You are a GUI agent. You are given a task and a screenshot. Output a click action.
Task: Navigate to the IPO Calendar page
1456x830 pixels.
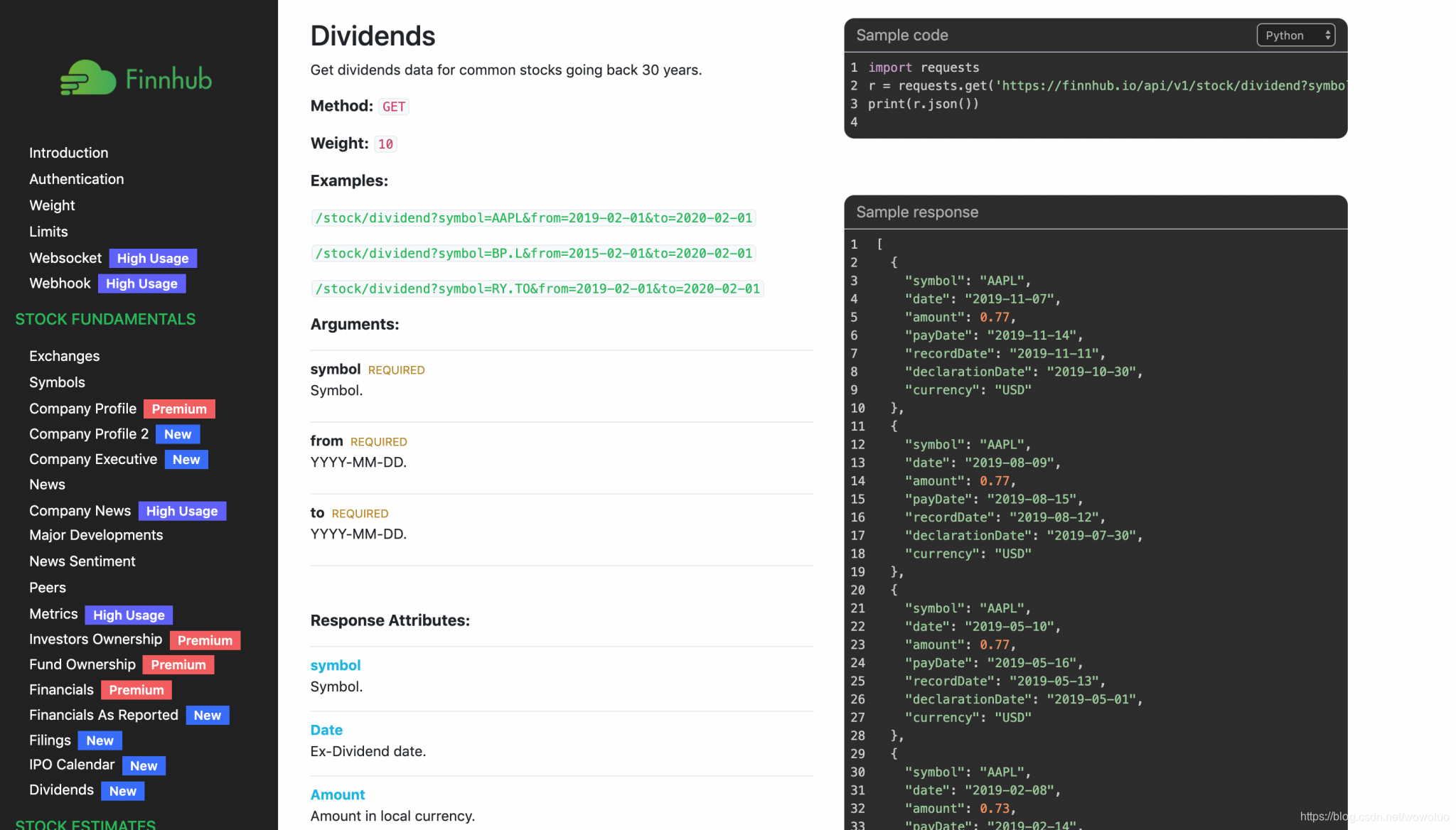click(x=72, y=765)
